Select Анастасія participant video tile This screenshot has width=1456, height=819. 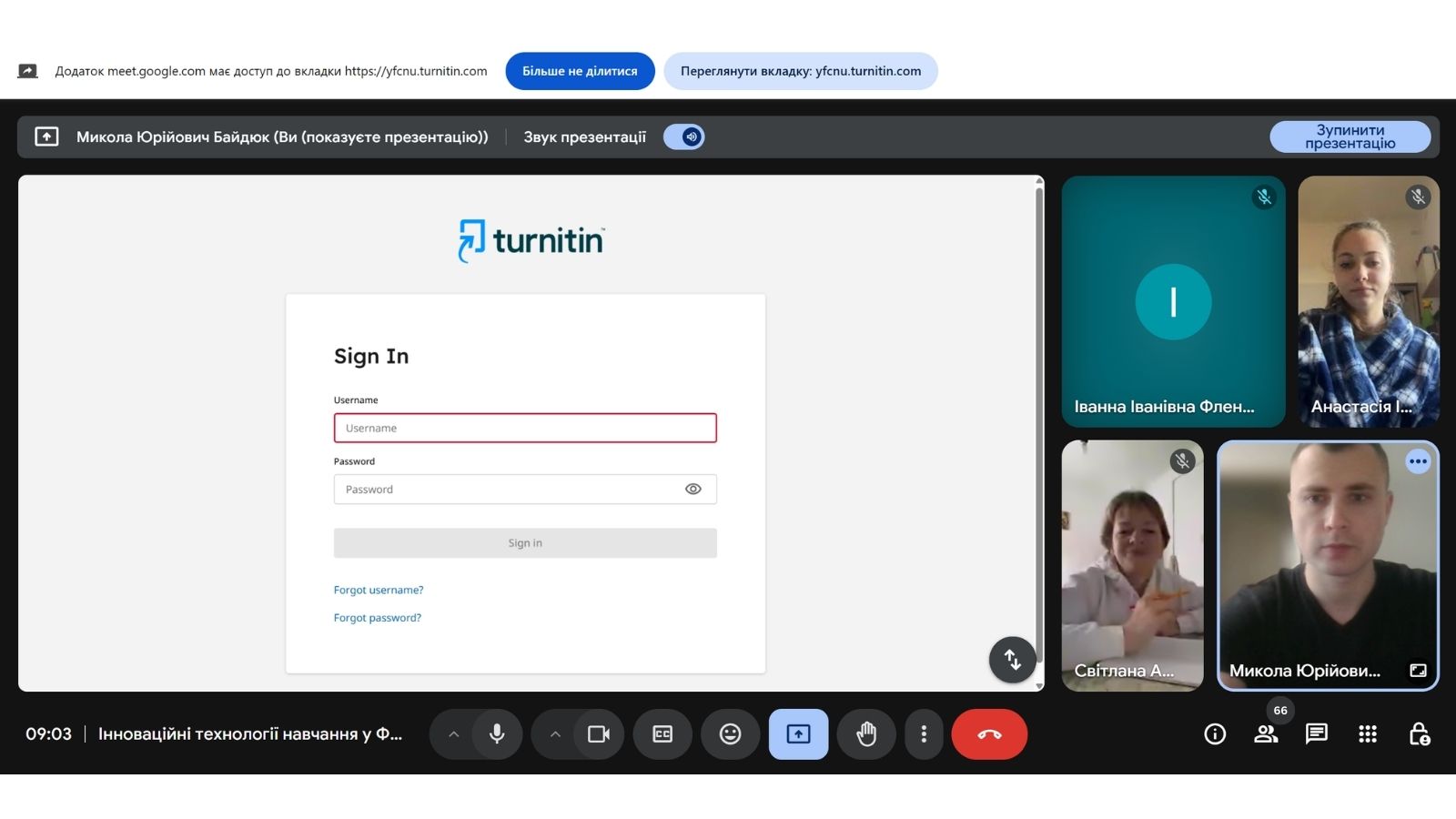[x=1369, y=301]
